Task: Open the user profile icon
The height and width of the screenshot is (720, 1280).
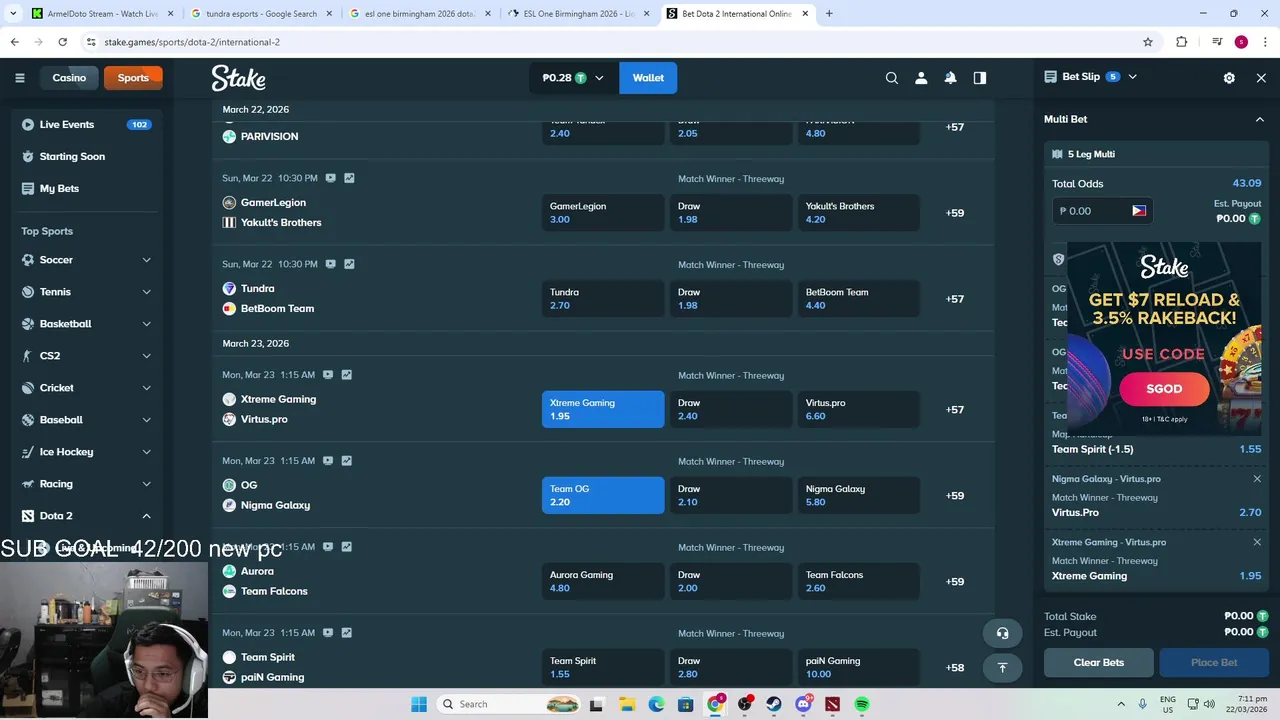Action: click(921, 78)
